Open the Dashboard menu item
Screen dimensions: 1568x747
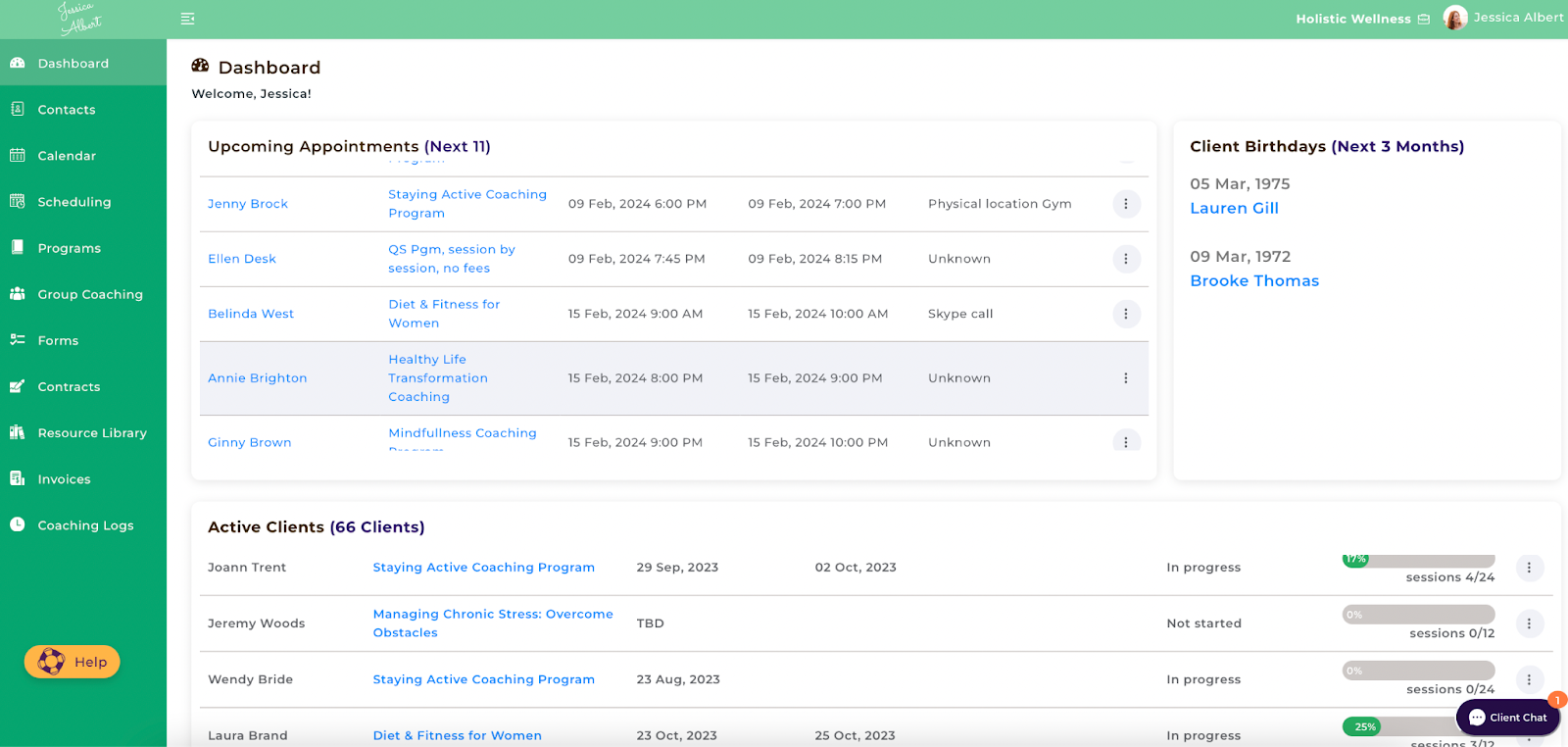pos(83,63)
